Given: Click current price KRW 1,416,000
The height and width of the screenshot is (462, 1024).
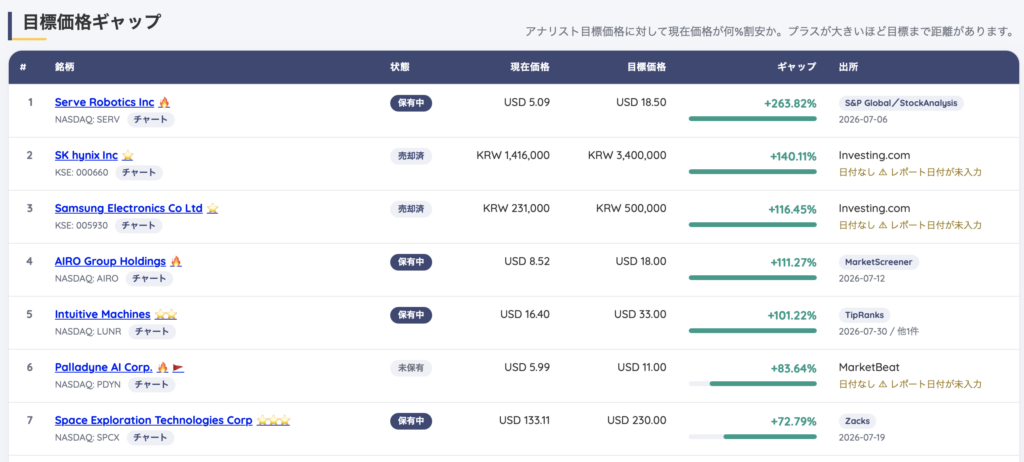Looking at the screenshot, I should (513, 156).
